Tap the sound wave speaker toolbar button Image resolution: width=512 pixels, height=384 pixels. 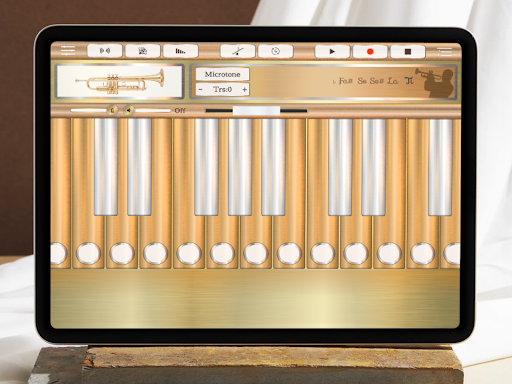click(x=105, y=51)
